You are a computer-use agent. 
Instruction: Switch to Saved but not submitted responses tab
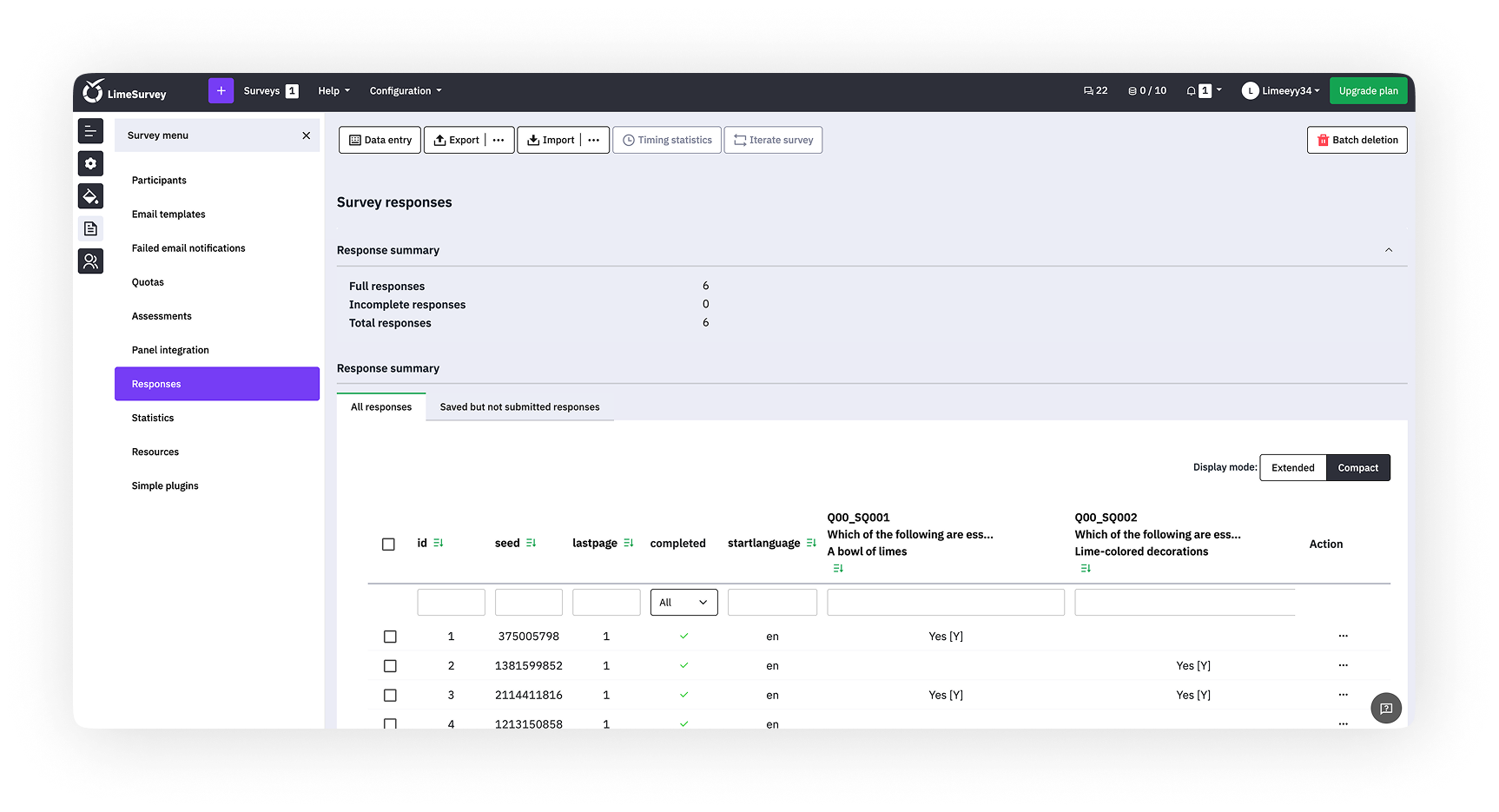point(519,407)
